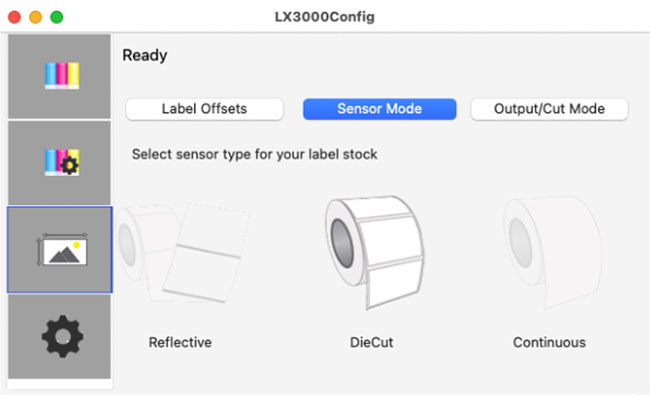
Task: Click the DieCut sensor type label
Action: click(371, 342)
